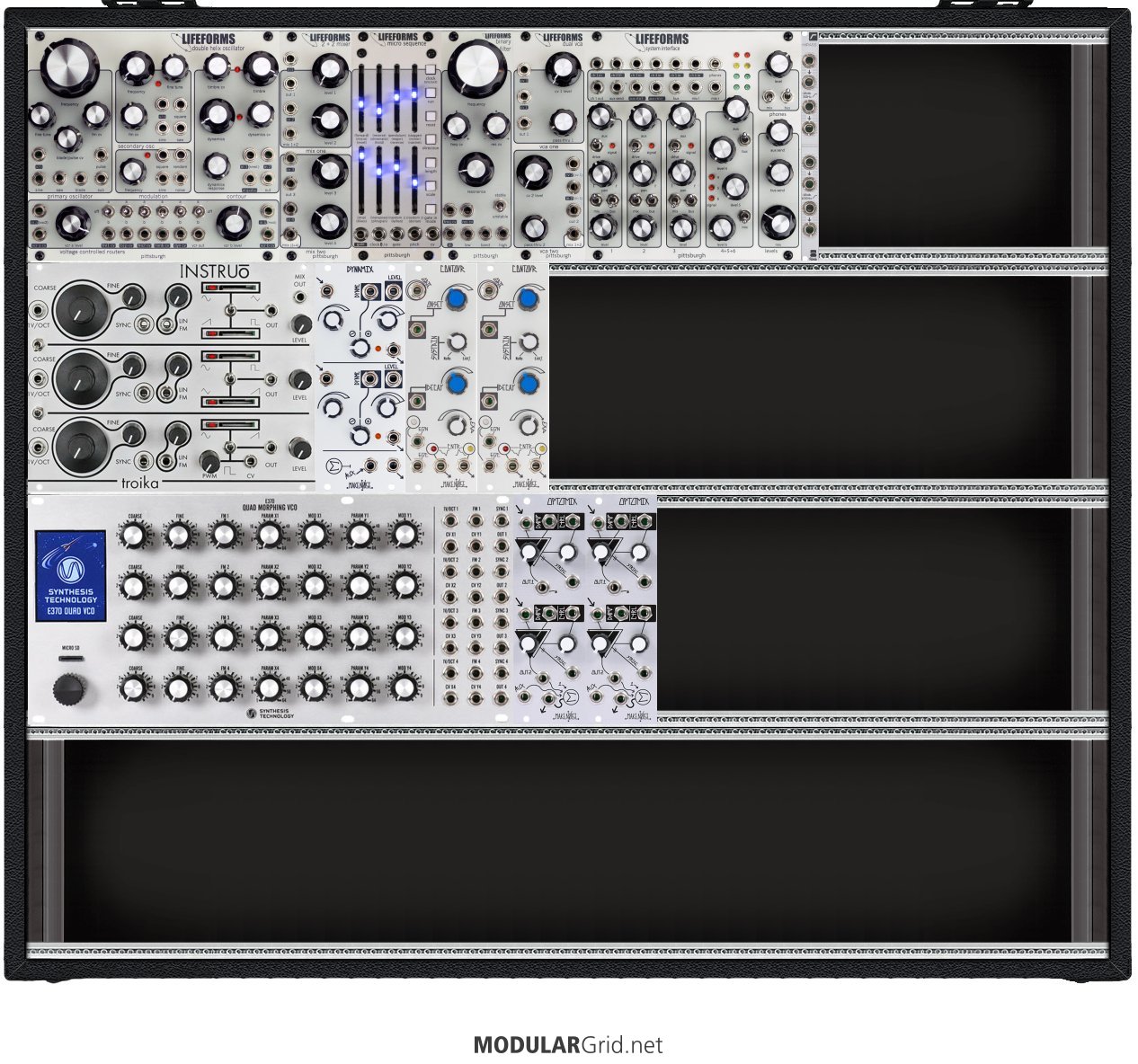
Task: Click first bottom-row slider on Micro Sequence
Action: pos(361,180)
